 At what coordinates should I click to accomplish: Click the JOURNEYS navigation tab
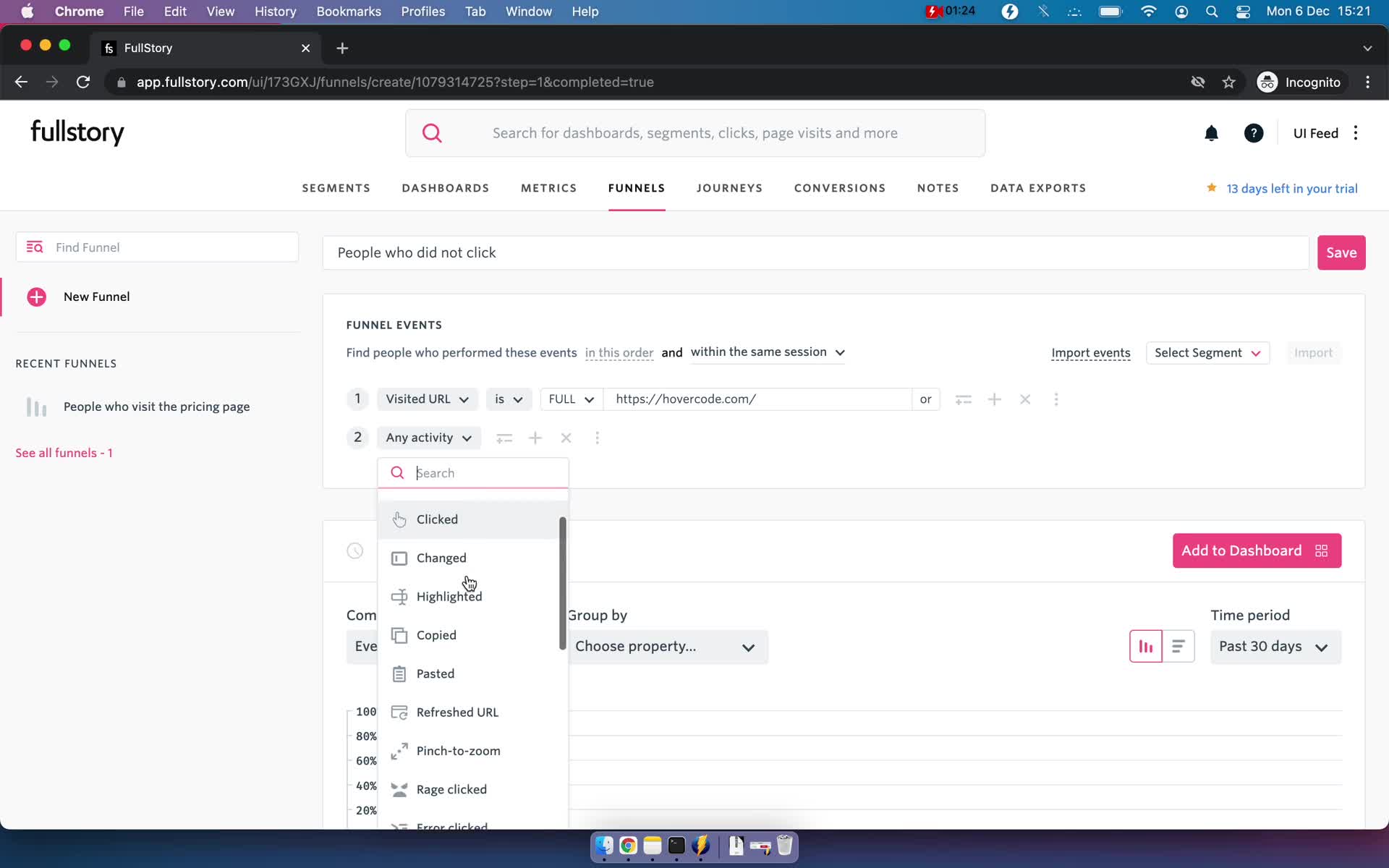click(729, 188)
